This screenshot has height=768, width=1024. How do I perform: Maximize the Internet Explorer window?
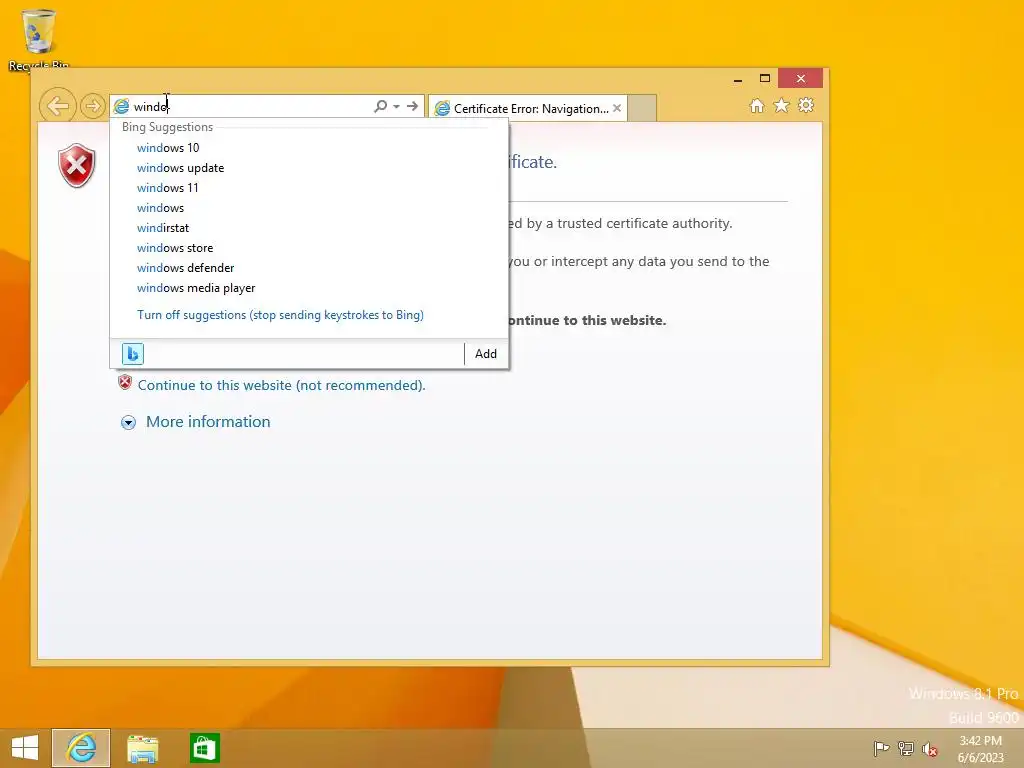[765, 78]
